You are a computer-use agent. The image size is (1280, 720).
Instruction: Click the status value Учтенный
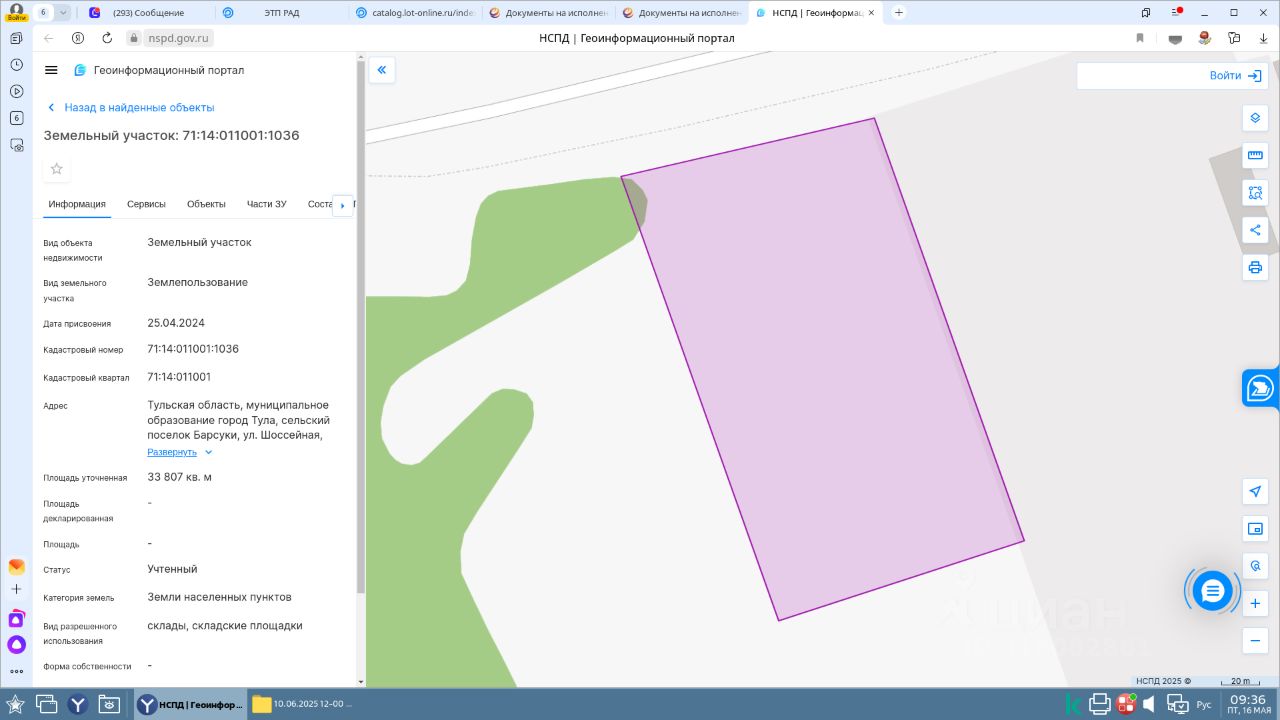(172, 569)
